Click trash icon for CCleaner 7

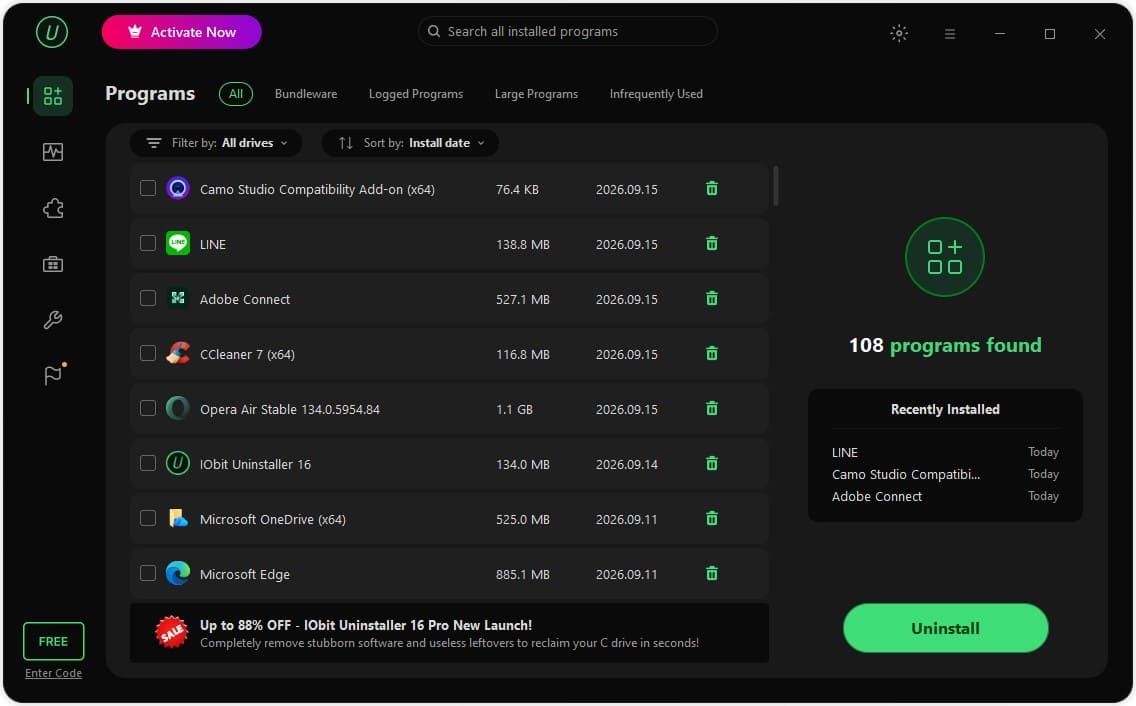pos(712,354)
